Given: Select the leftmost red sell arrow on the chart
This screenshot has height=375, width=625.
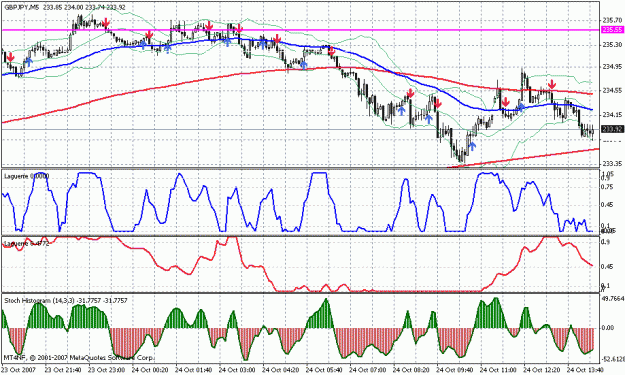Looking at the screenshot, I should [10, 57].
